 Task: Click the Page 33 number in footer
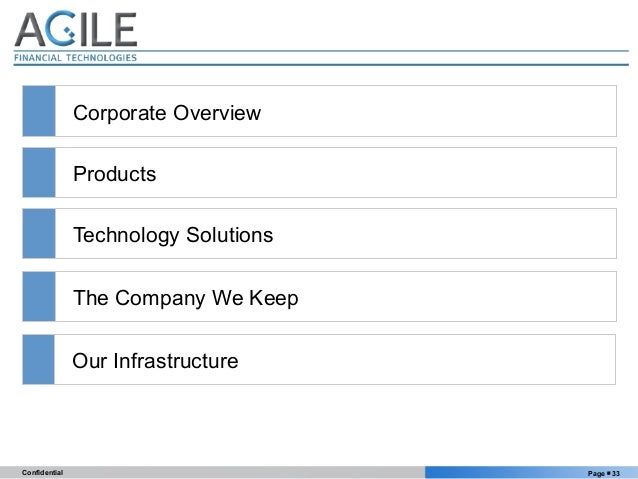point(604,472)
